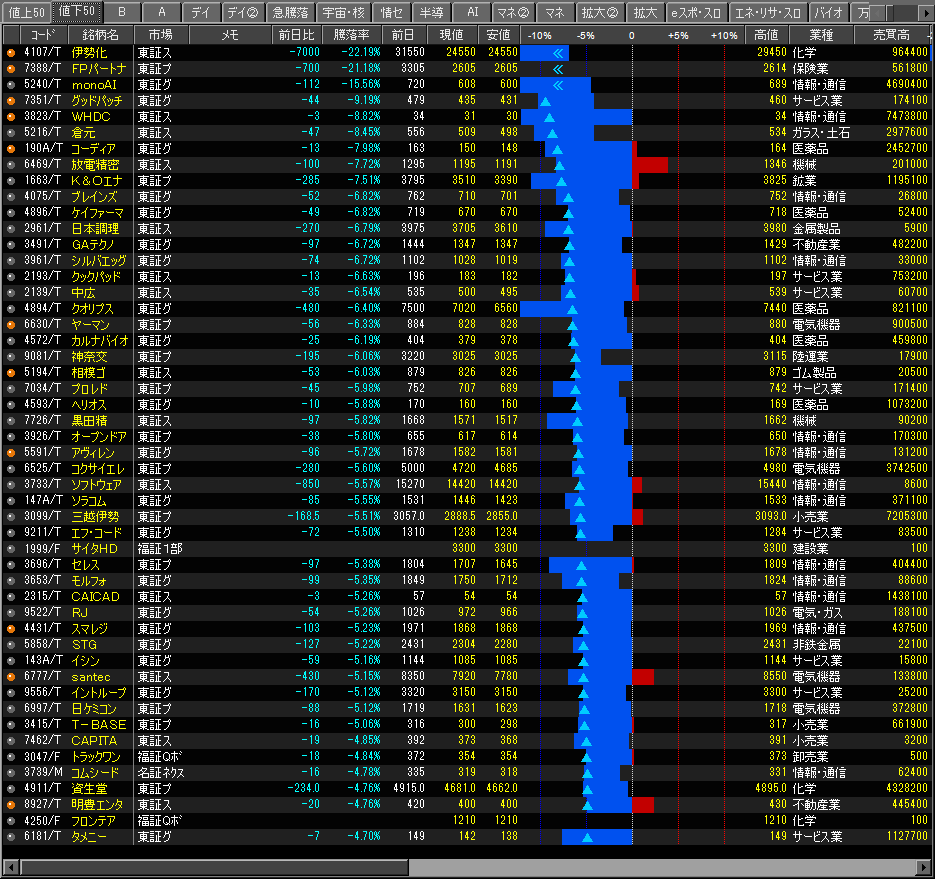935x879 pixels.
Task: Click the double-arrow chart icon in FPパートナ row
Action: coord(558,68)
